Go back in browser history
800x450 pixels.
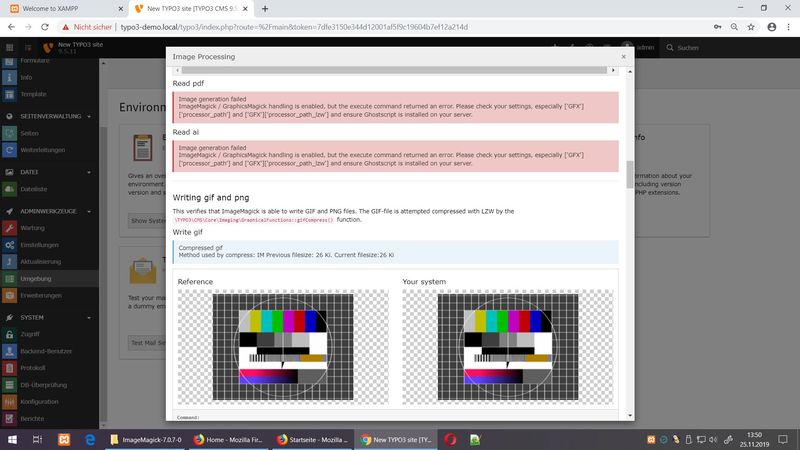point(11,27)
